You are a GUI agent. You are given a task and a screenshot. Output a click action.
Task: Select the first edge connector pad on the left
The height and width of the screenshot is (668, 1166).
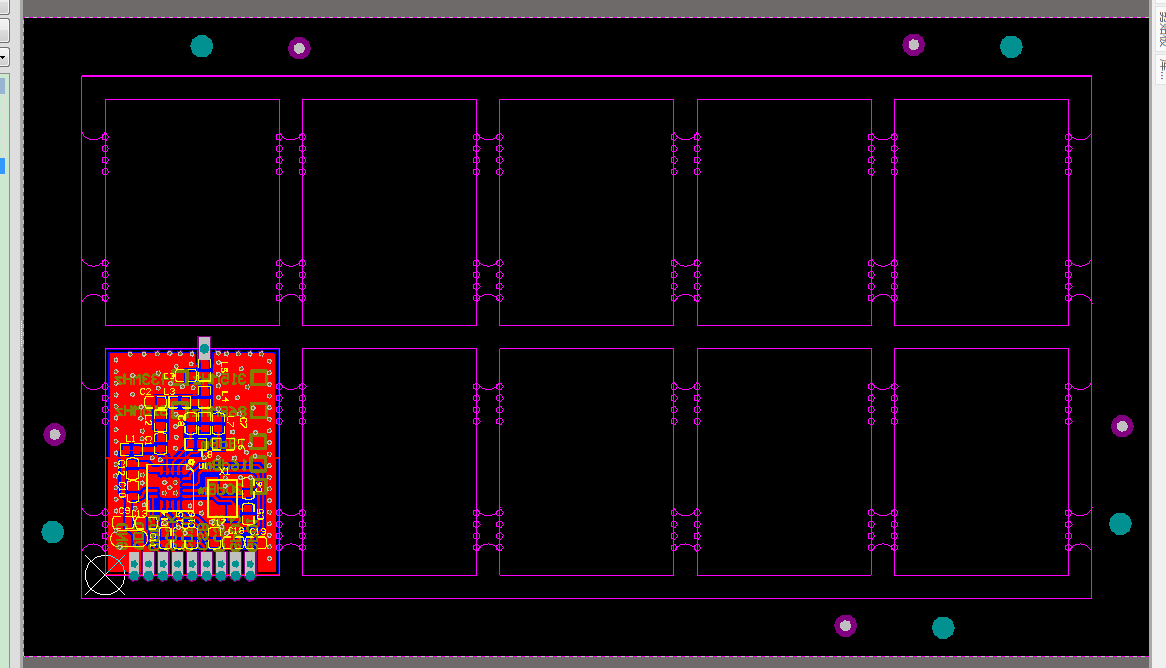click(135, 565)
